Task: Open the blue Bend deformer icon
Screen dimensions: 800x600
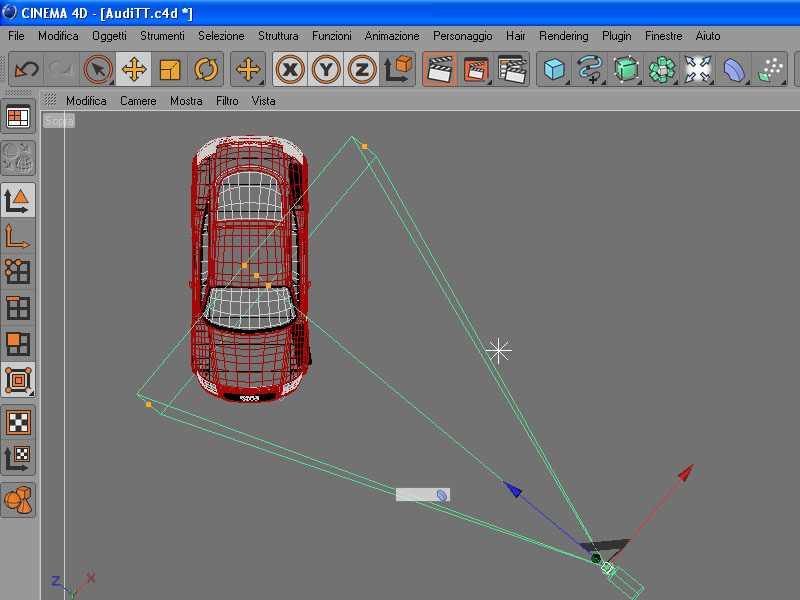Action: click(x=733, y=69)
